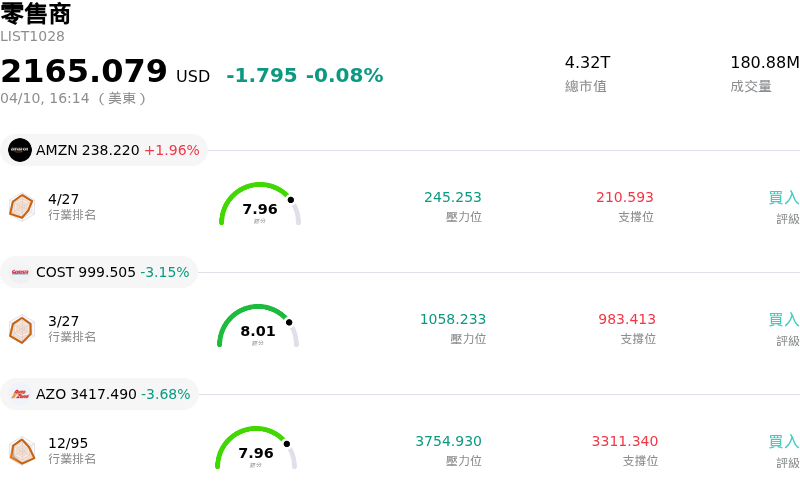The width and height of the screenshot is (800, 488).
Task: Click COST 買入 rating link
Action: point(783,320)
